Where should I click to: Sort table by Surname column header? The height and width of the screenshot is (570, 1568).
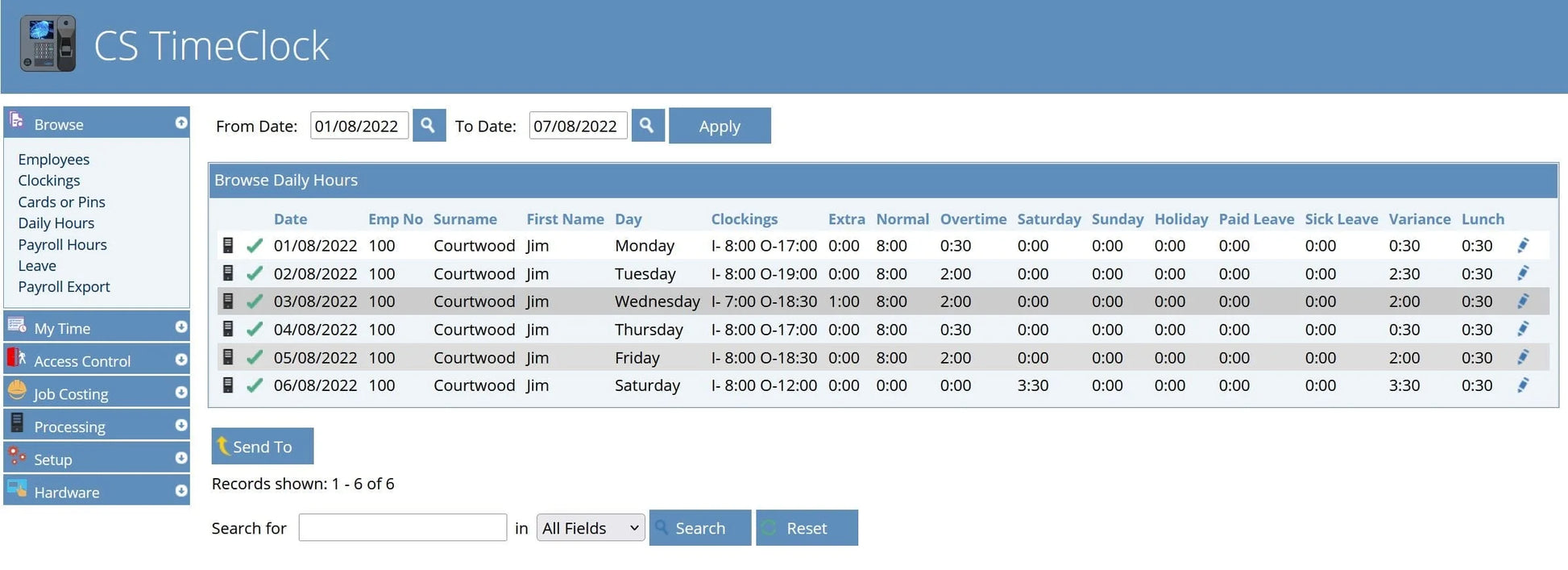point(465,219)
